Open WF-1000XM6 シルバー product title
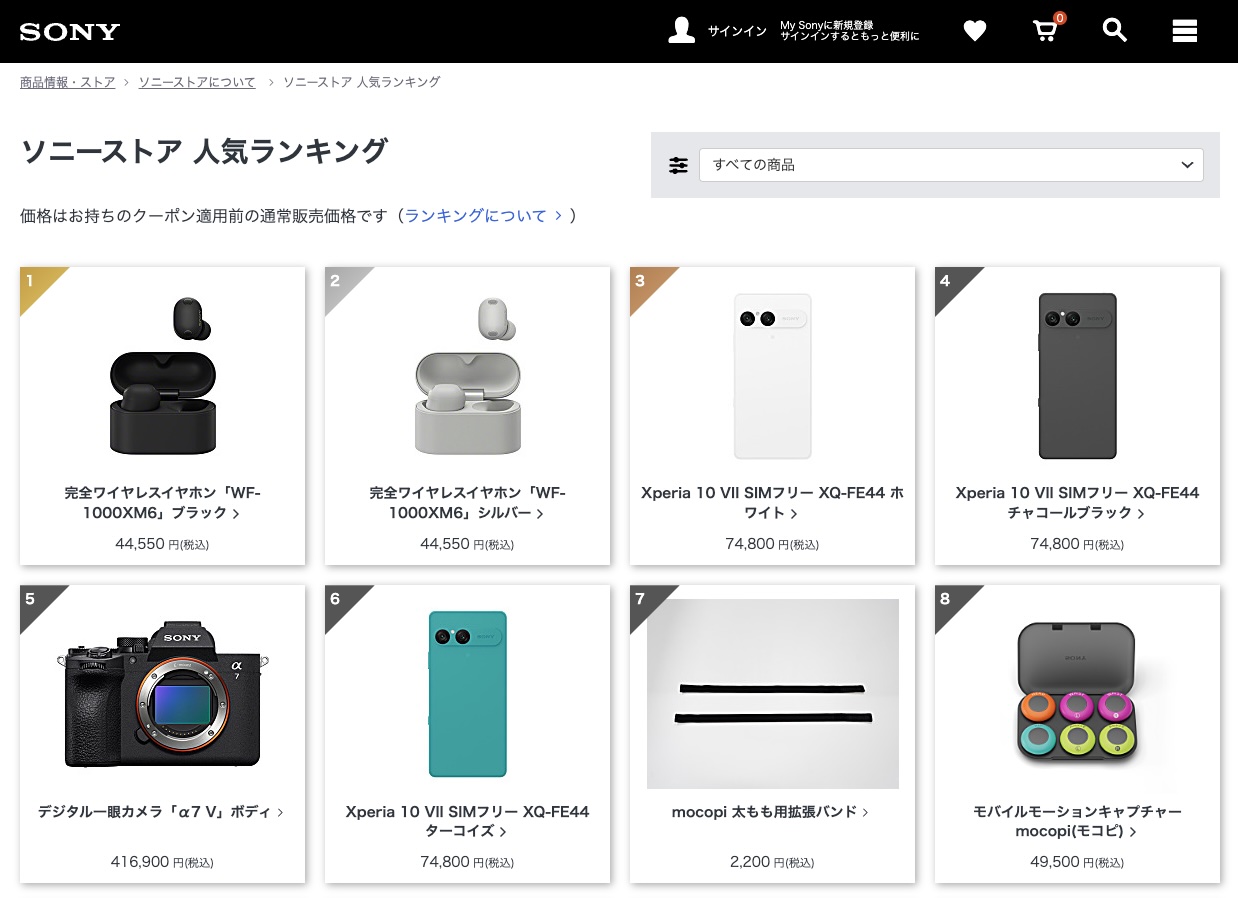 (467, 502)
